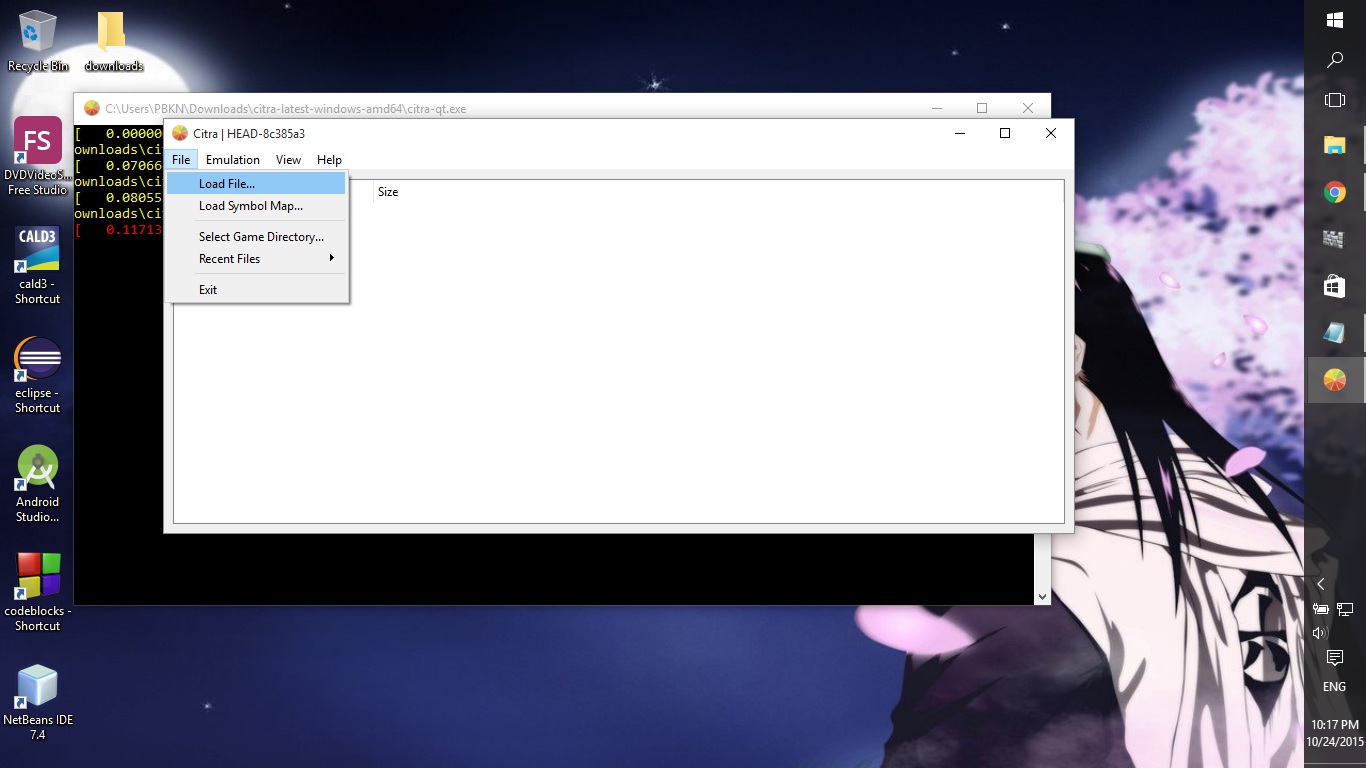Image resolution: width=1366 pixels, height=768 pixels.
Task: Click the Chrome icon in taskbar
Action: pos(1334,193)
